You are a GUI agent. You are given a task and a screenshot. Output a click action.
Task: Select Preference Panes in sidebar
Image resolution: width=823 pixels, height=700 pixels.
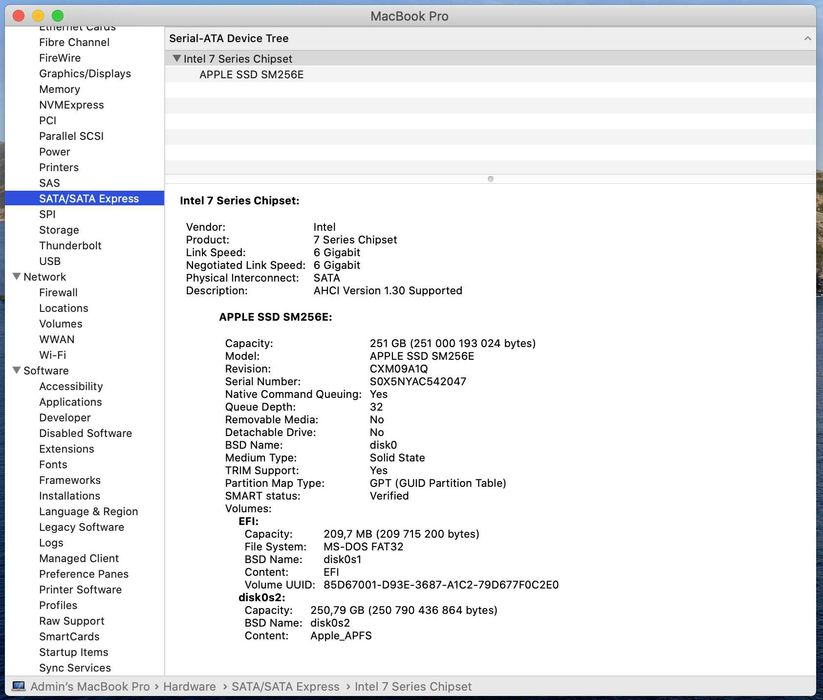pos(83,574)
